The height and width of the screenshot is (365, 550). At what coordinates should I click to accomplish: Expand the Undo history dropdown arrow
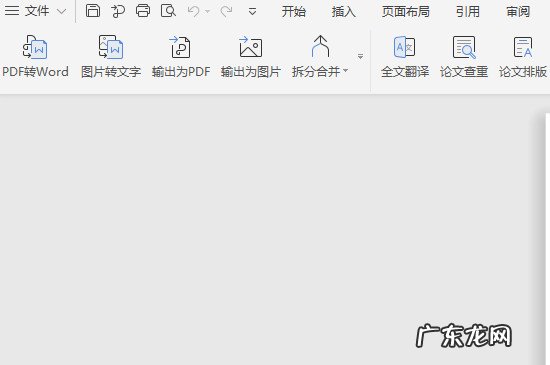pyautogui.click(x=207, y=12)
